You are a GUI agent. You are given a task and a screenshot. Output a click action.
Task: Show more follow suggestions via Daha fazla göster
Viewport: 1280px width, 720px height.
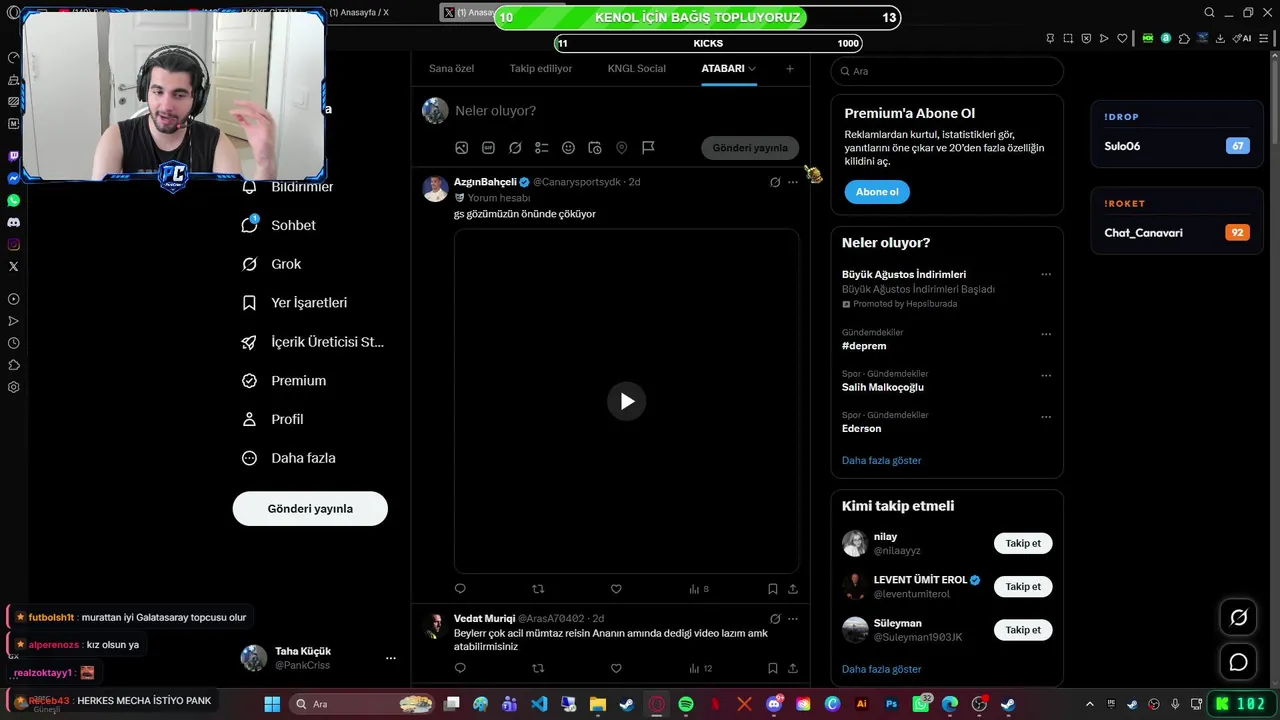click(x=881, y=669)
